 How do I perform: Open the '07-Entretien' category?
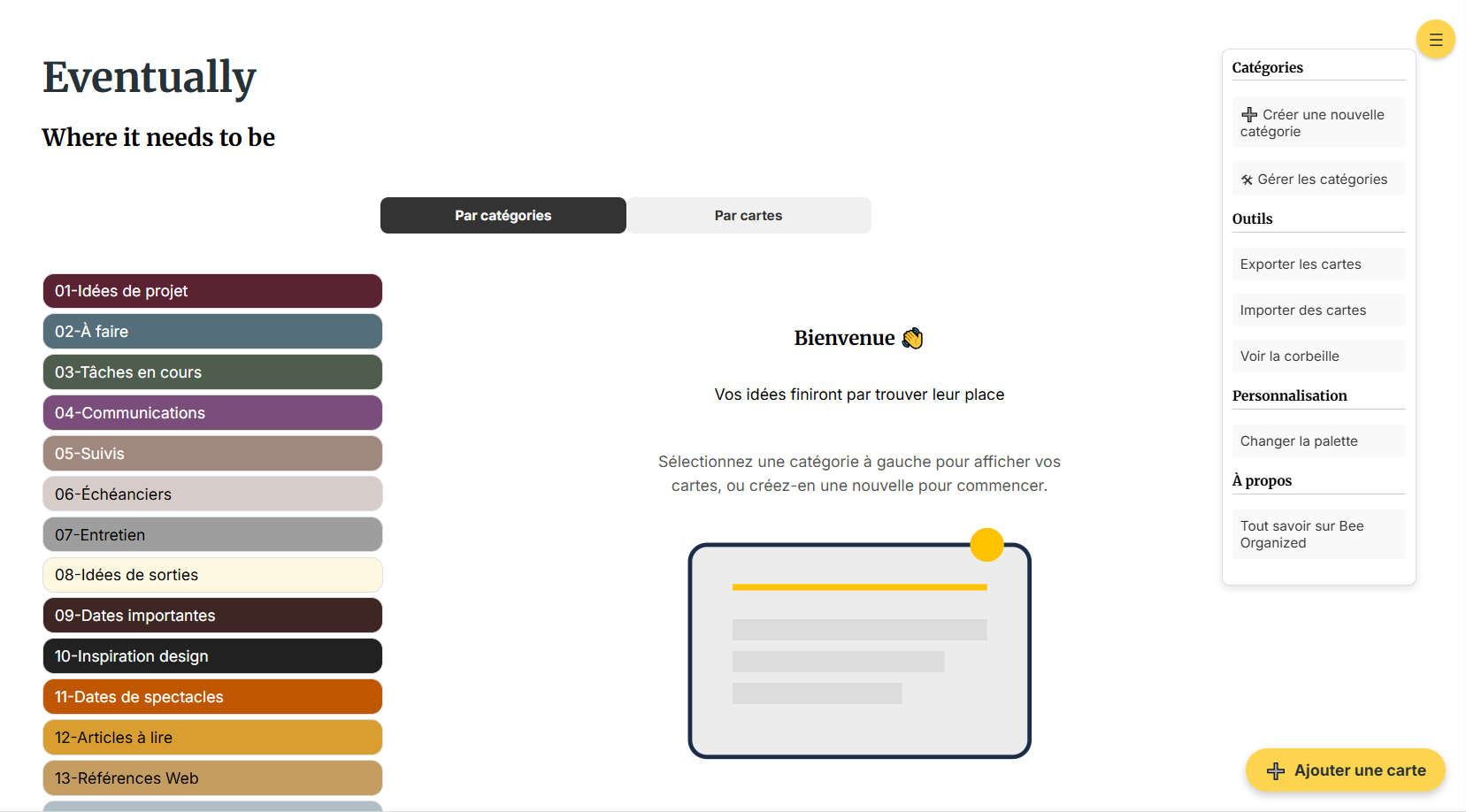coord(212,535)
